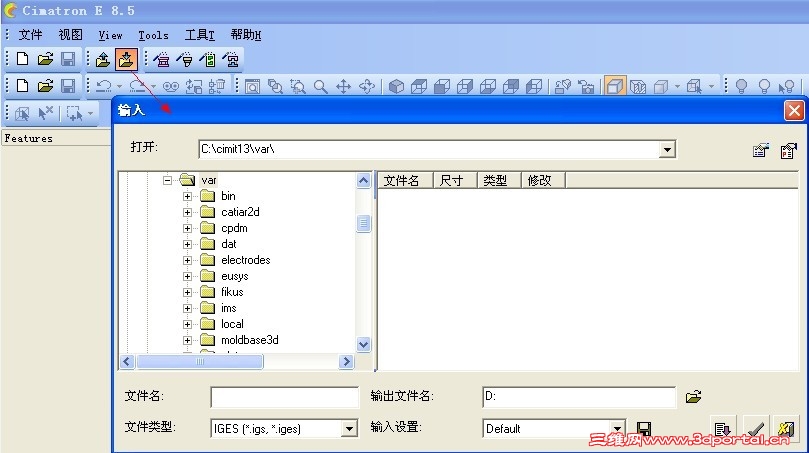Click the Open folder icon in top toolbar
Image resolution: width=809 pixels, height=453 pixels.
[x=45, y=59]
